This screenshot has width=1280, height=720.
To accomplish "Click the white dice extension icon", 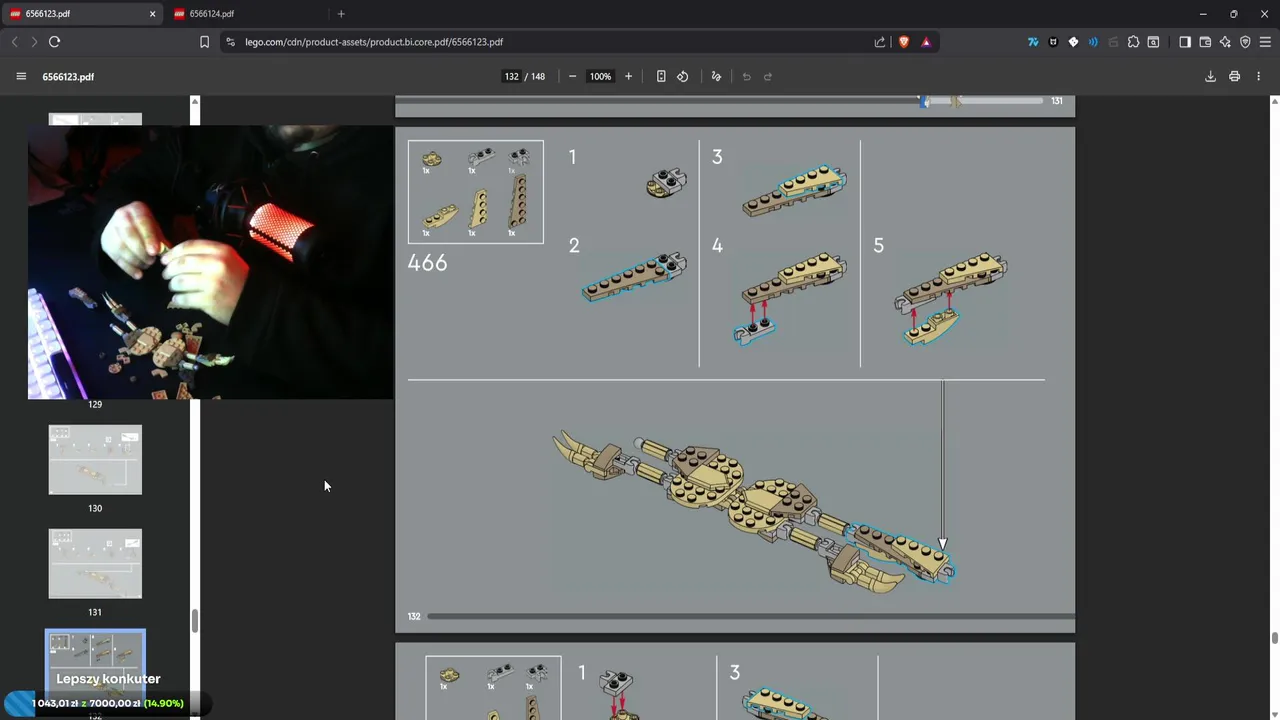I will point(1073,42).
